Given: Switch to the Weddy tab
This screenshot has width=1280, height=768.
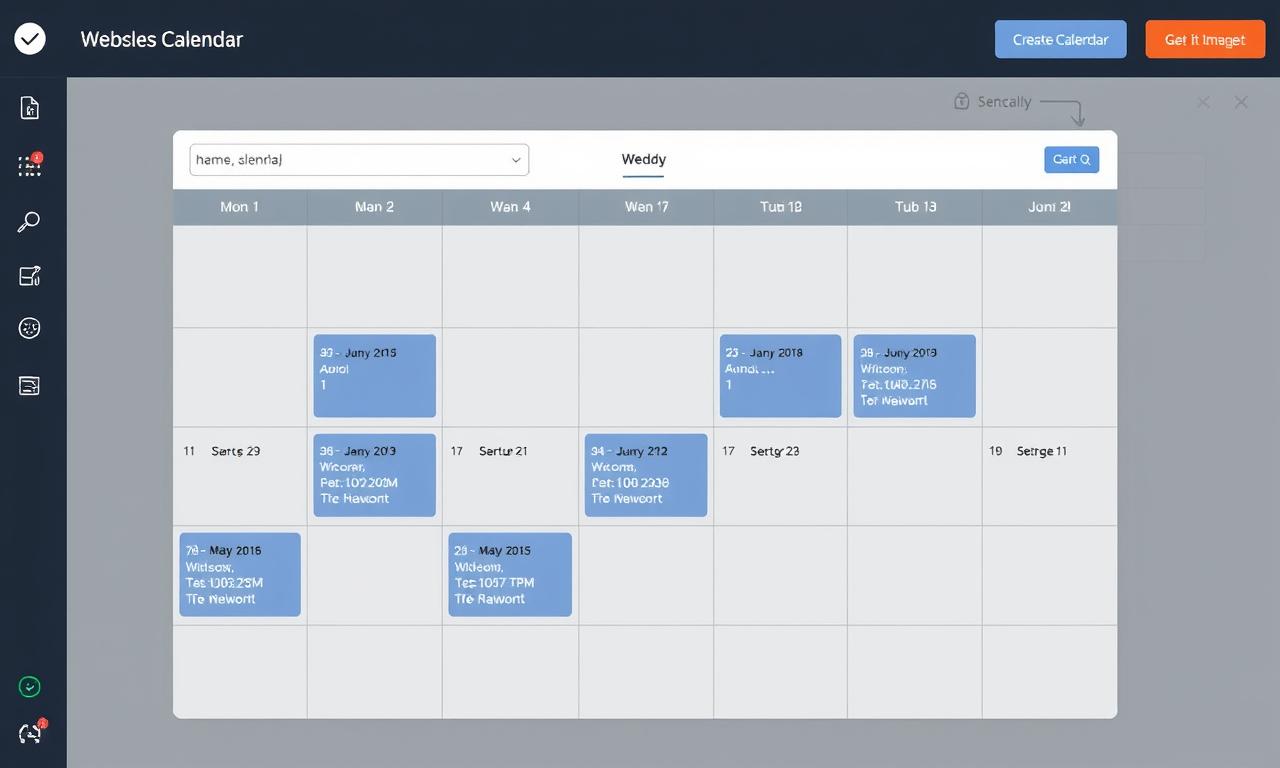Looking at the screenshot, I should 643,160.
